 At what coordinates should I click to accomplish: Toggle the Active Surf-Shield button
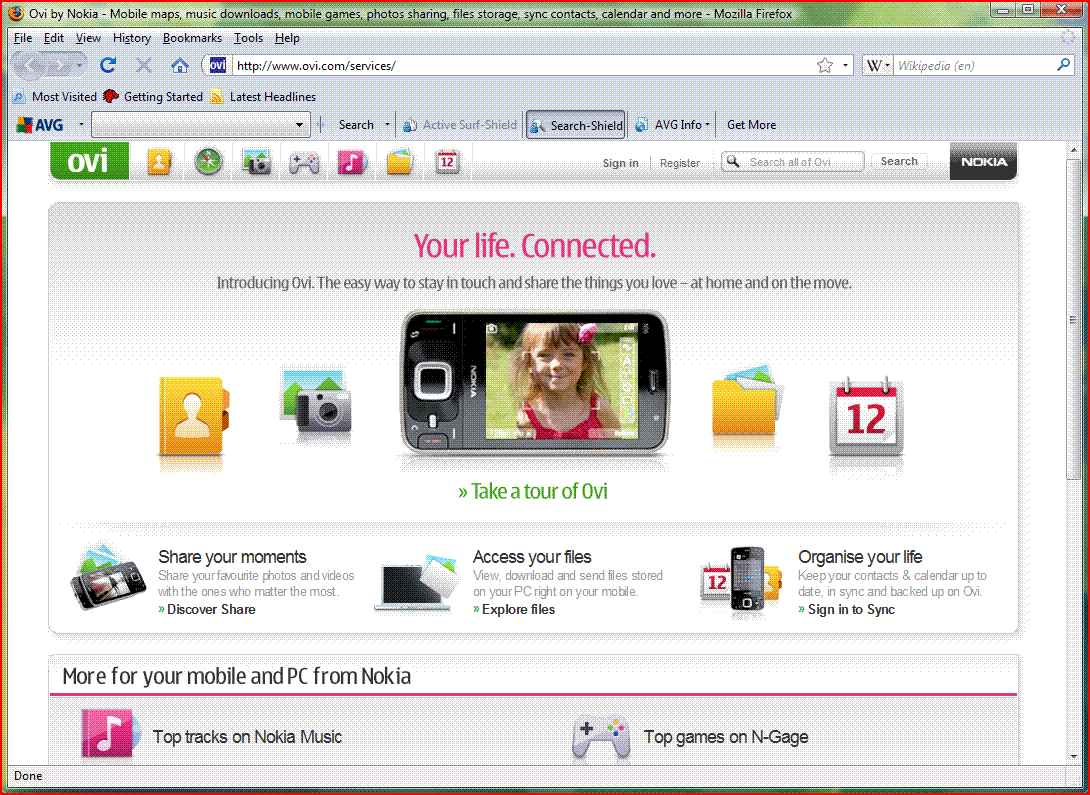(460, 125)
